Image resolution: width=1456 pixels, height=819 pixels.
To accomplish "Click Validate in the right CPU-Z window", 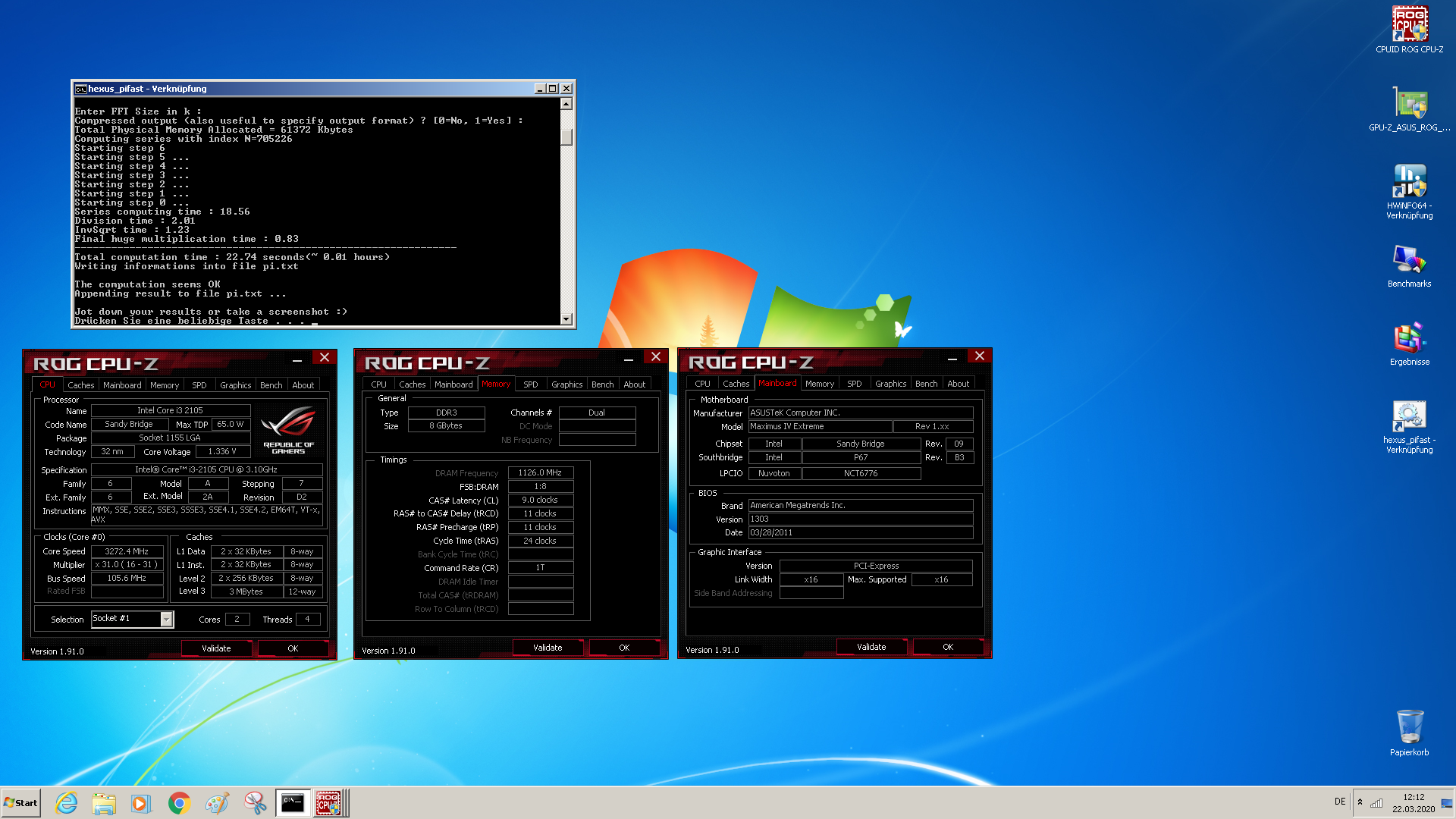I will (871, 647).
